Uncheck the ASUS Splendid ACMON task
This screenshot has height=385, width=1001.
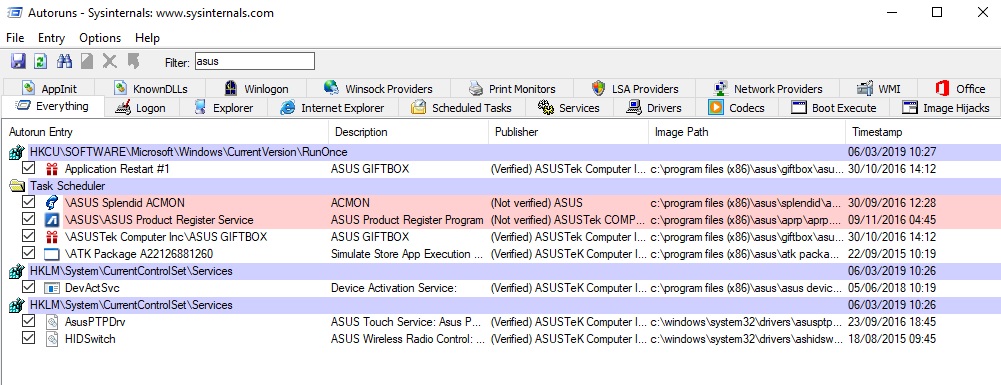28,202
